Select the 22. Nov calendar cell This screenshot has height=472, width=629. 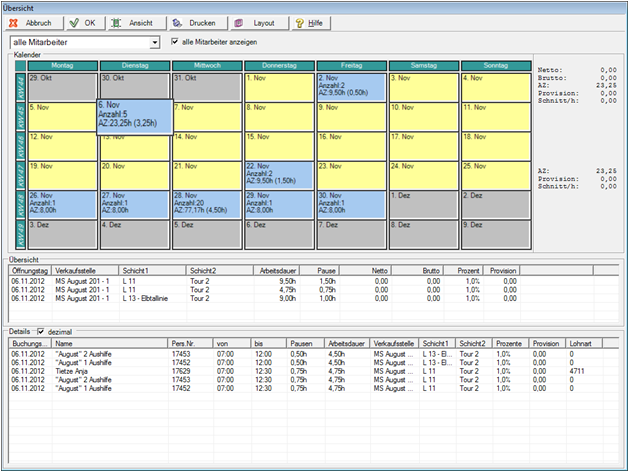(279, 176)
